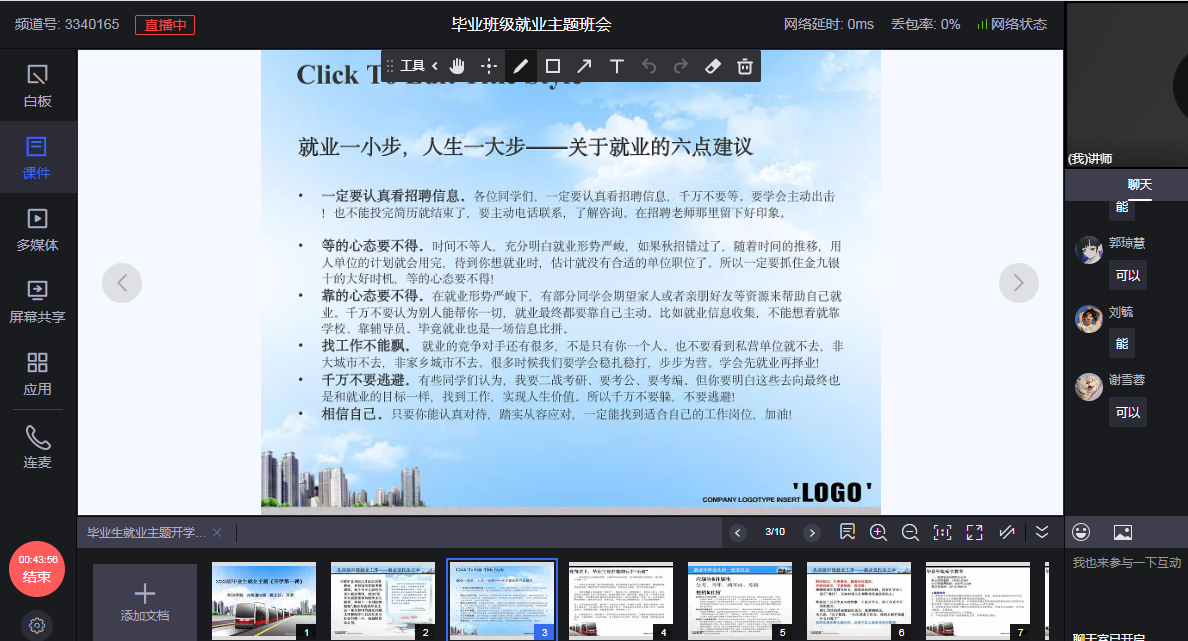This screenshot has width=1188, height=641.
Task: Choose the rectangle shape tool
Action: tap(552, 66)
